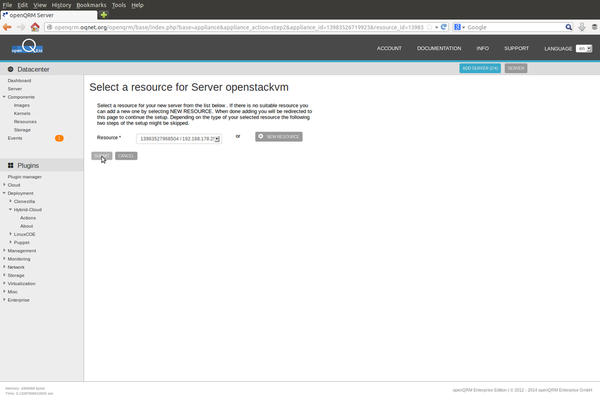Open the Bookmarks menu
600x397 pixels.
[x=91, y=5]
